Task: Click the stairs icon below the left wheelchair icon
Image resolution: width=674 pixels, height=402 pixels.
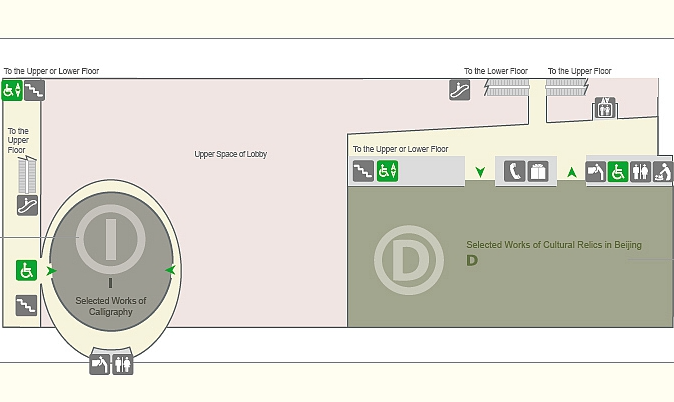Action: [27, 305]
